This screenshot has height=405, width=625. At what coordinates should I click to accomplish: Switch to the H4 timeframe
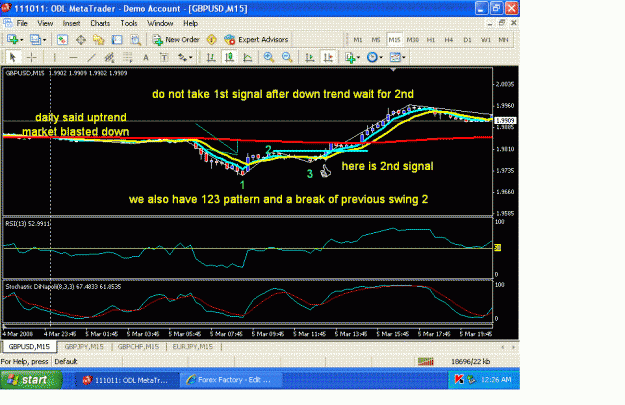[449, 40]
